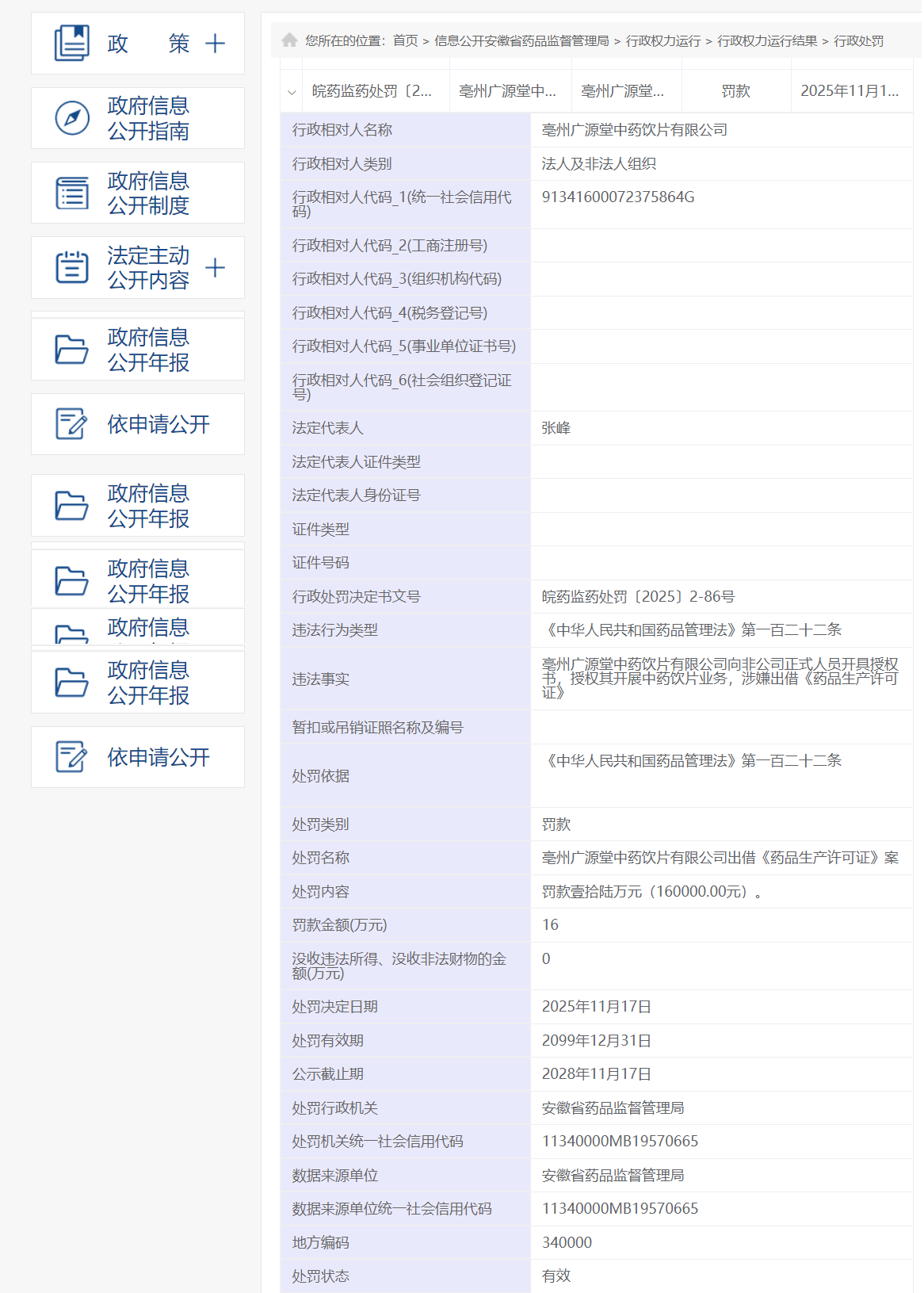Select the publicity deadline 2028年11月17日
The height and width of the screenshot is (1293, 924).
point(597,1074)
